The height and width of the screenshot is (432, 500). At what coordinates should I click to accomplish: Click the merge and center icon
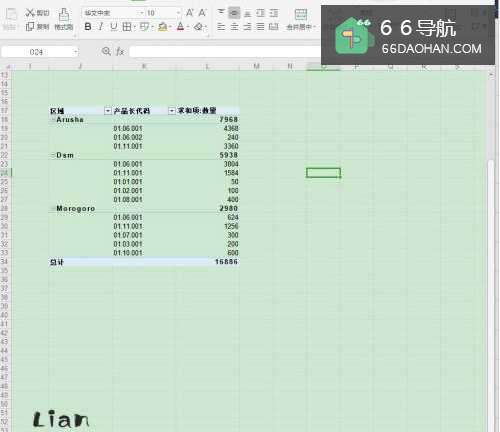[300, 15]
